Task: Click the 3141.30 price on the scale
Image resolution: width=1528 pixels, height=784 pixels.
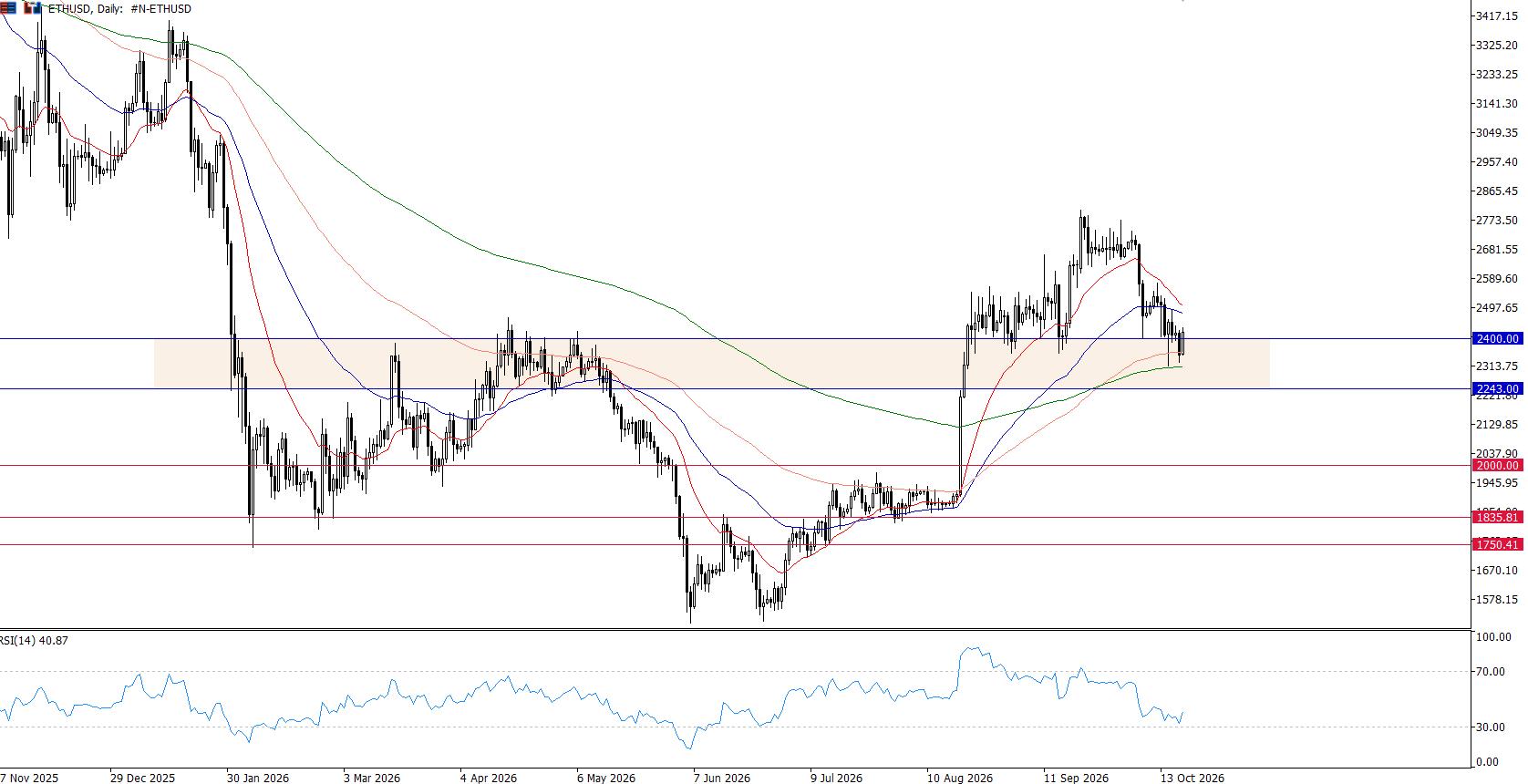Action: point(1497,104)
